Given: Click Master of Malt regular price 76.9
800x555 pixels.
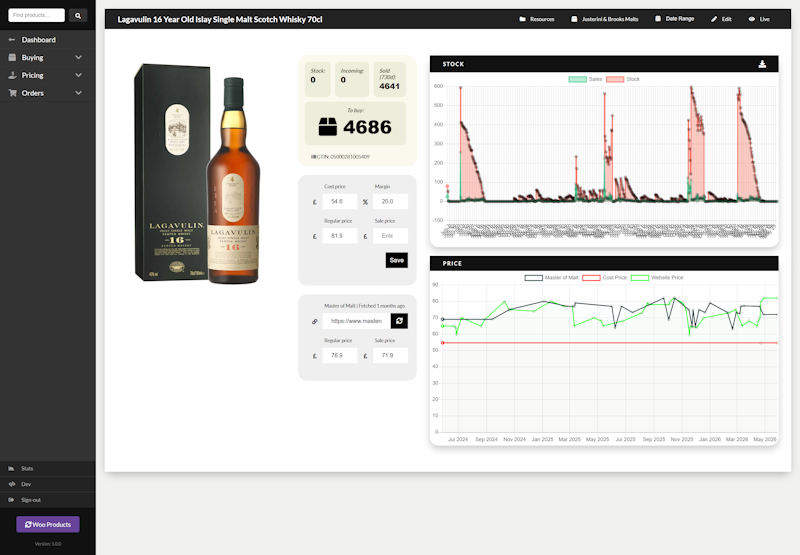Looking at the screenshot, I should click(x=340, y=355).
